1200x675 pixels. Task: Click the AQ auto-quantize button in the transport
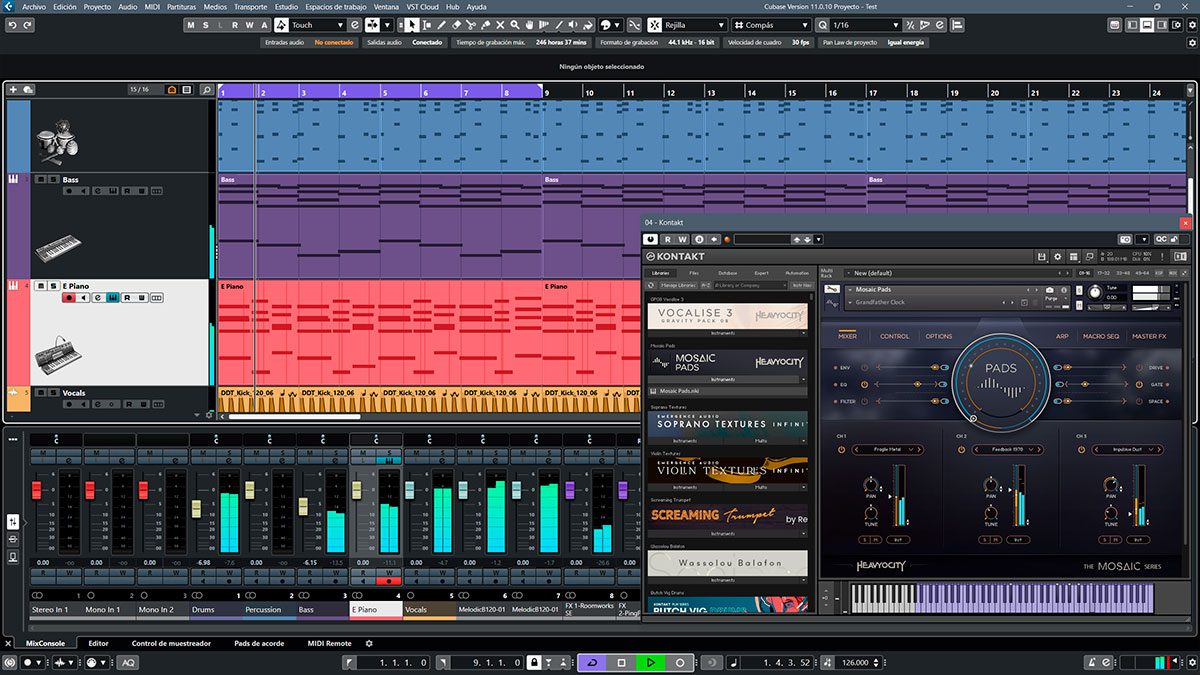tap(128, 663)
